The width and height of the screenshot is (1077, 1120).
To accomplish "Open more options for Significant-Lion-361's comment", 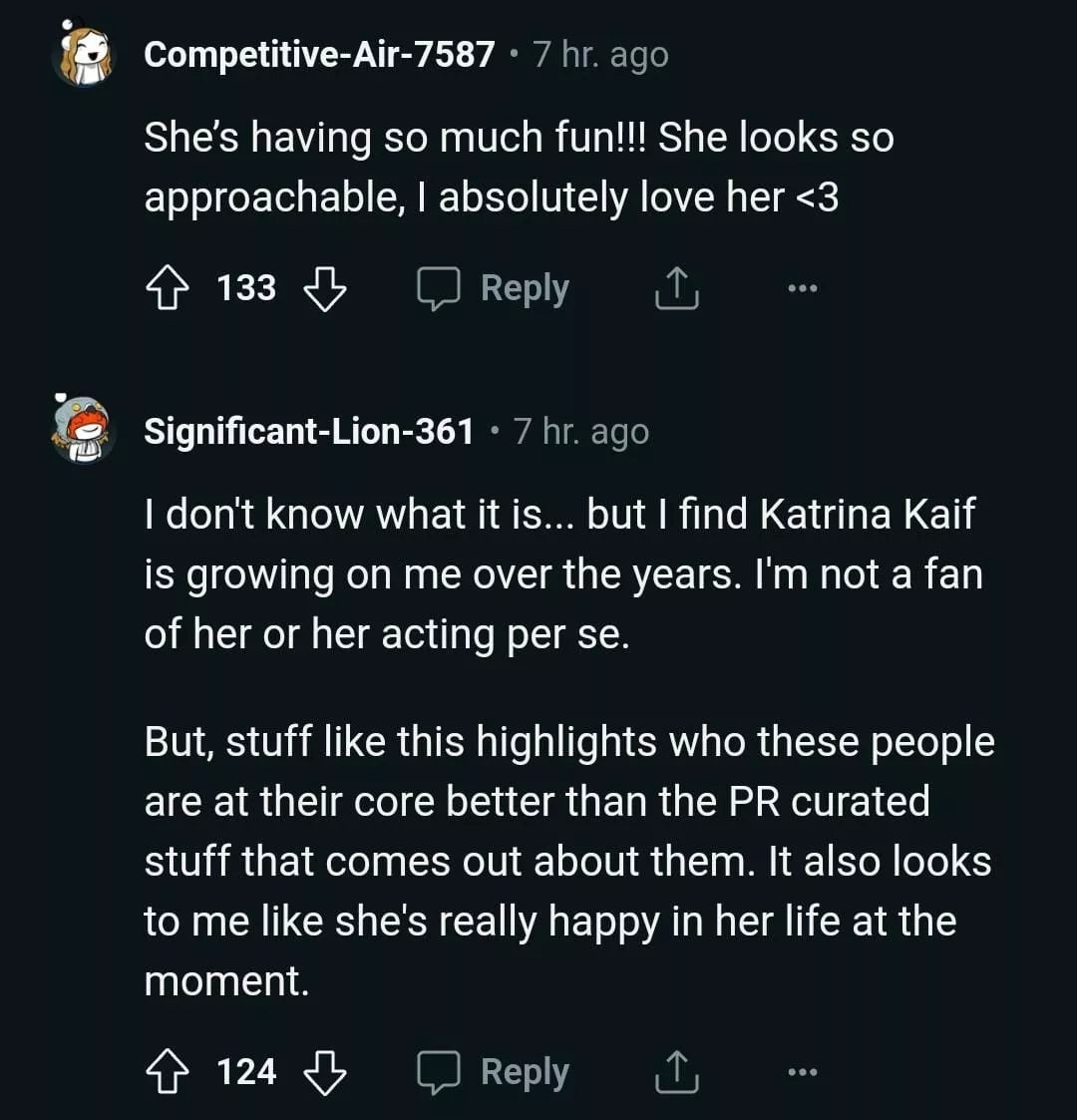I will [x=802, y=1073].
